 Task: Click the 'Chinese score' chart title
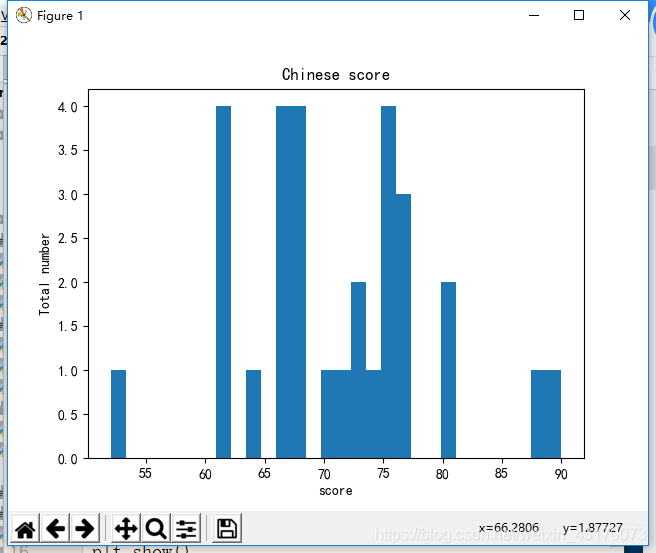point(336,75)
